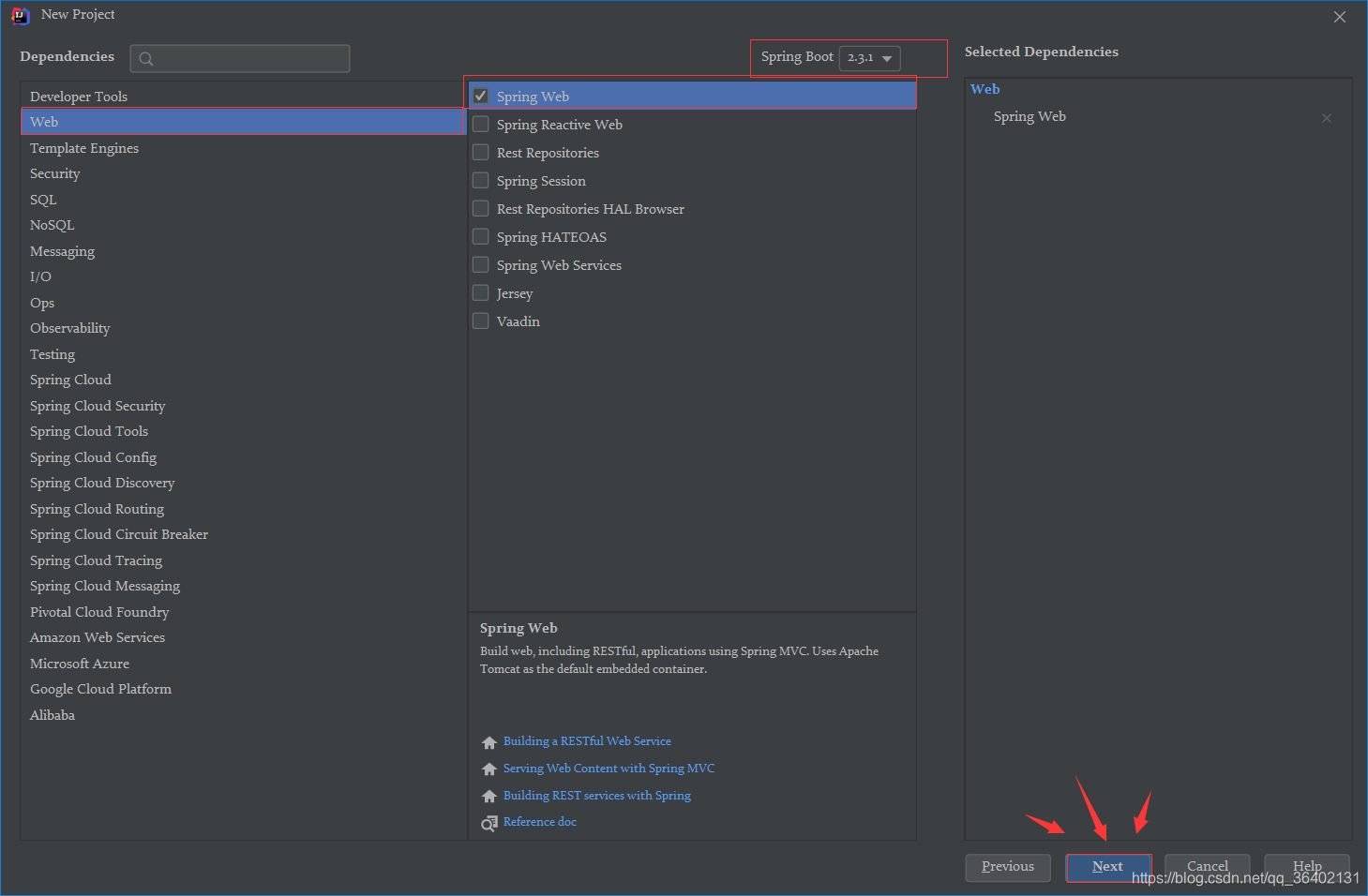
Task: Click the Web group header in Selected Dependencies
Action: [985, 89]
